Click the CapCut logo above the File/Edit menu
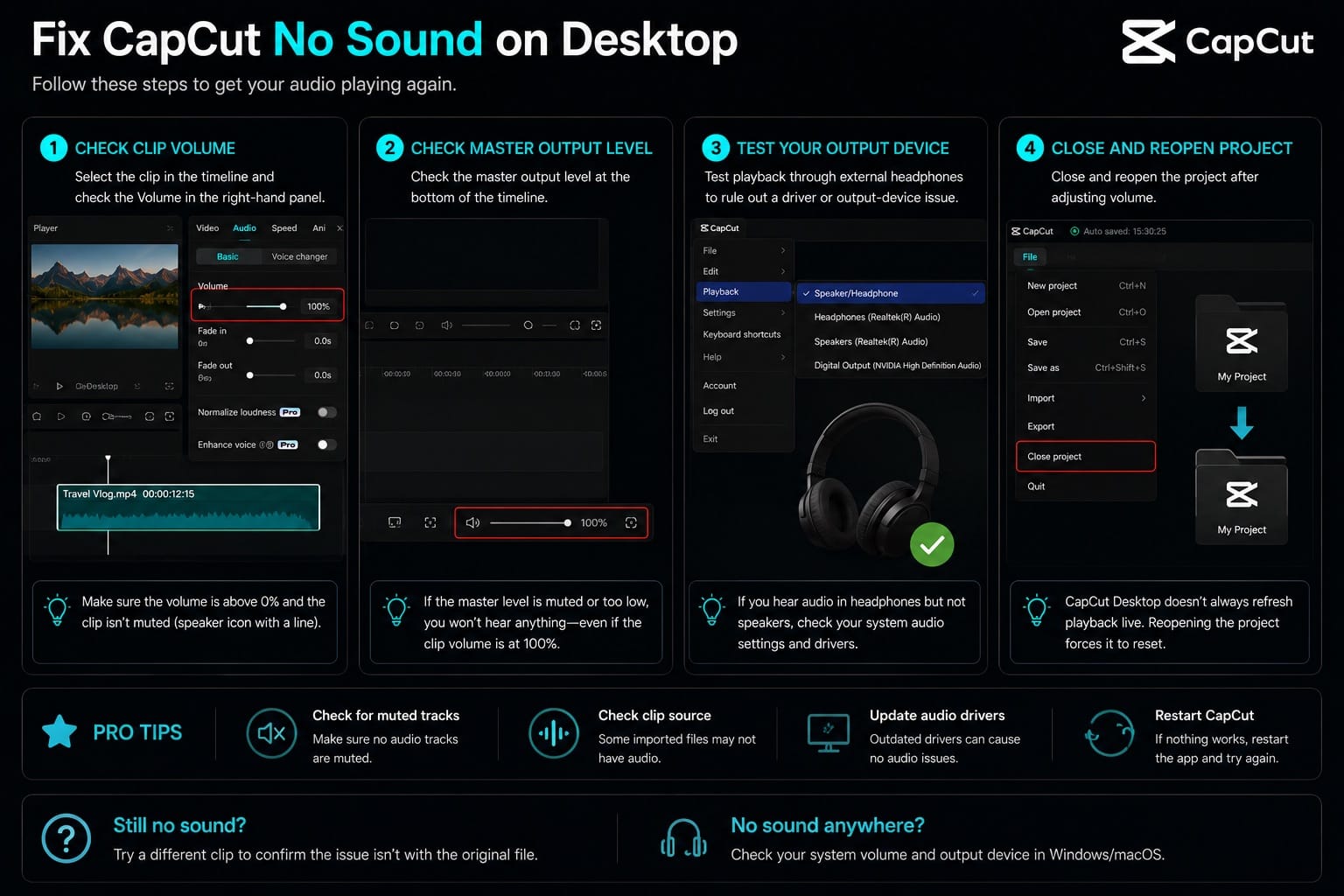This screenshot has width=1344, height=896. 719,228
